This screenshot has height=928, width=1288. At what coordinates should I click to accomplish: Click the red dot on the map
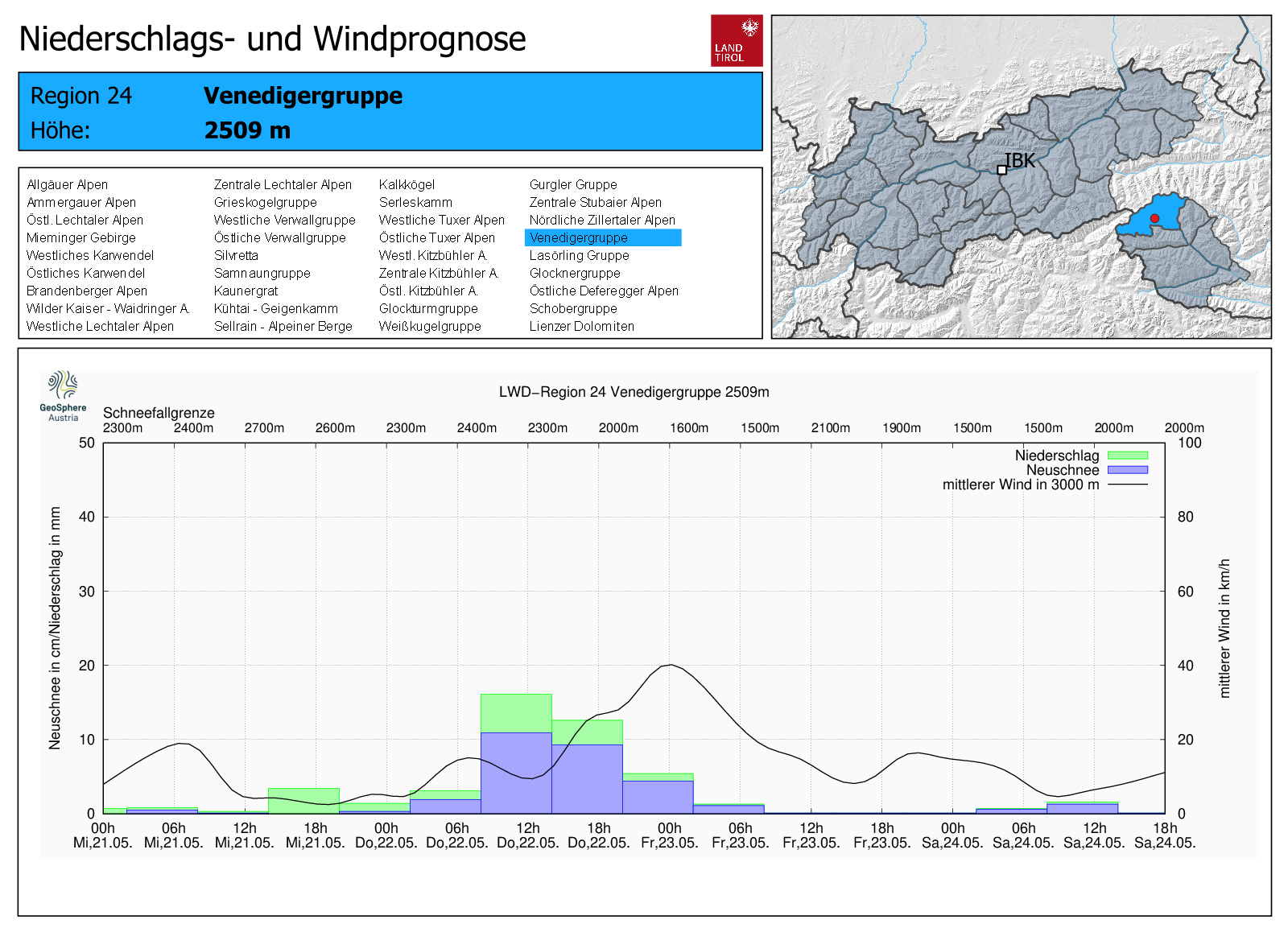[x=1154, y=218]
